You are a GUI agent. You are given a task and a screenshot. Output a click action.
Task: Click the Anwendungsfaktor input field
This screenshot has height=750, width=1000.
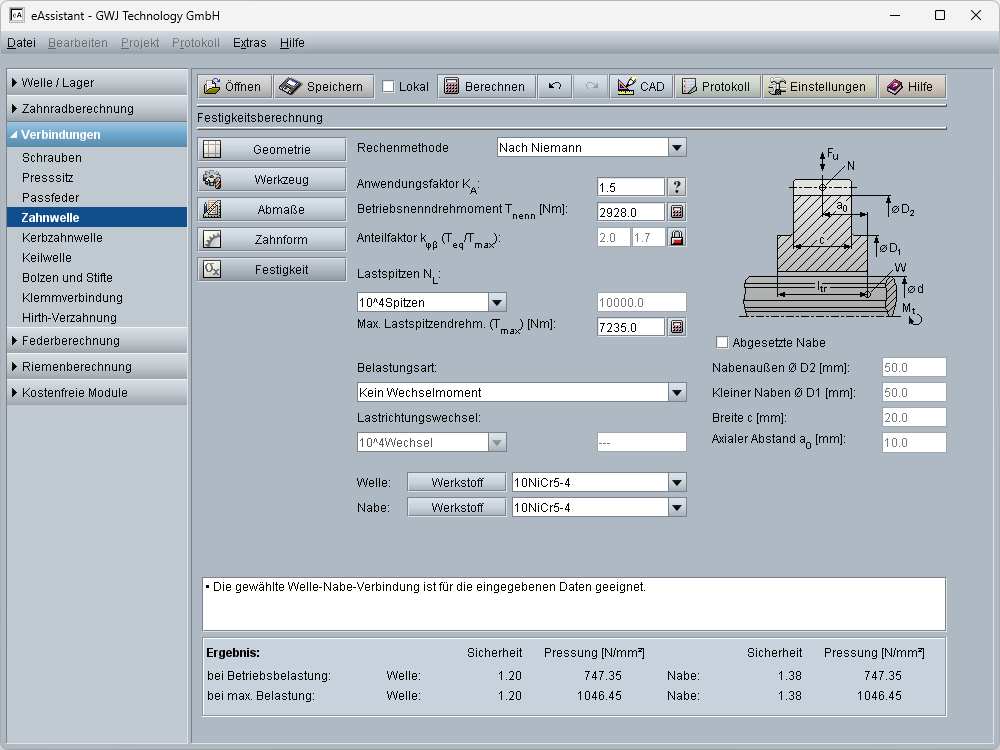pos(630,187)
